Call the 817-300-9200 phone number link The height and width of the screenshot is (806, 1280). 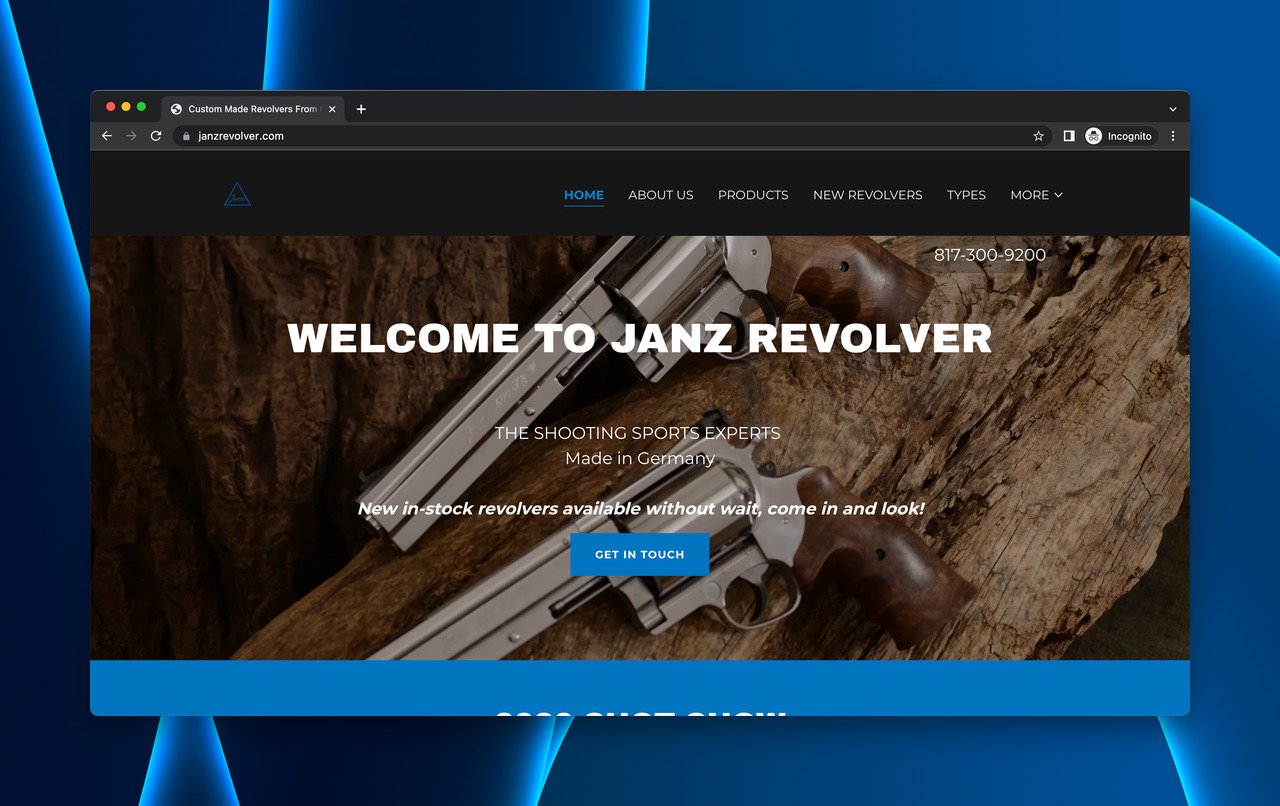click(988, 255)
